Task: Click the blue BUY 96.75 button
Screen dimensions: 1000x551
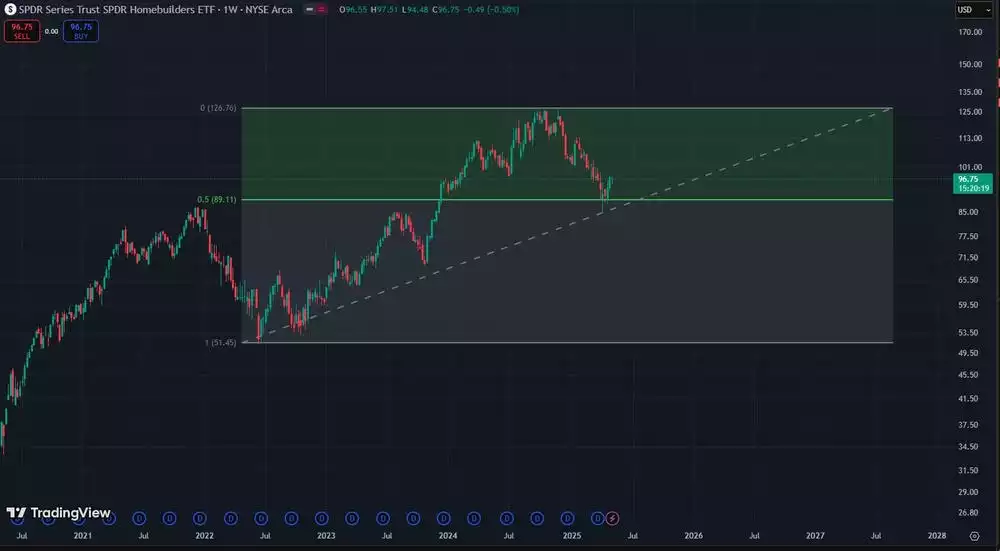Action: (x=81, y=31)
